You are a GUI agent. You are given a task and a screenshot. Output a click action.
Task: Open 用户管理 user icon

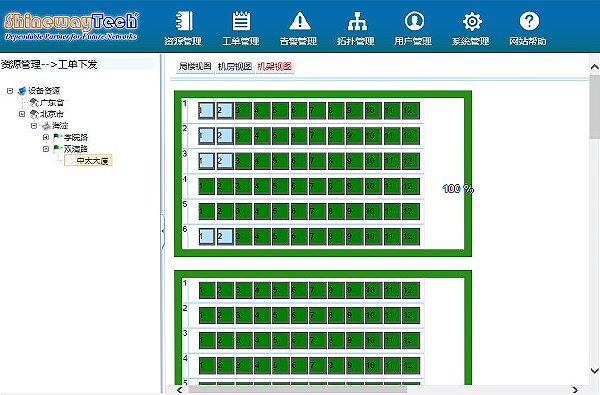point(414,21)
